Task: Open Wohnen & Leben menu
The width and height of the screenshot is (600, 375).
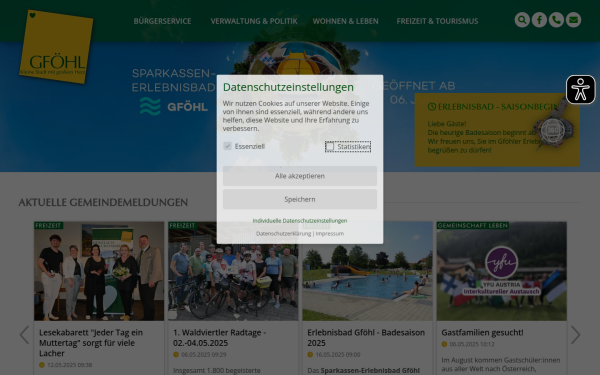Action: 345,21
